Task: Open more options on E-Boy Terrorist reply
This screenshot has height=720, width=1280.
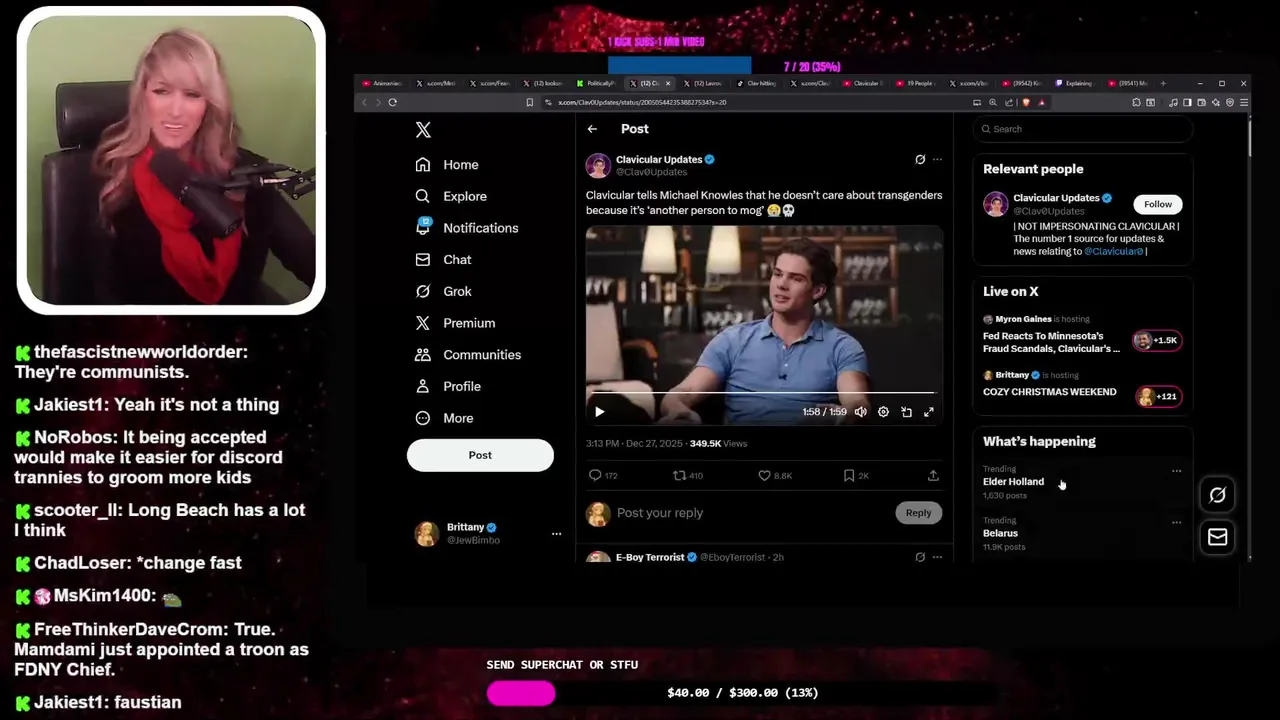Action: click(x=937, y=557)
